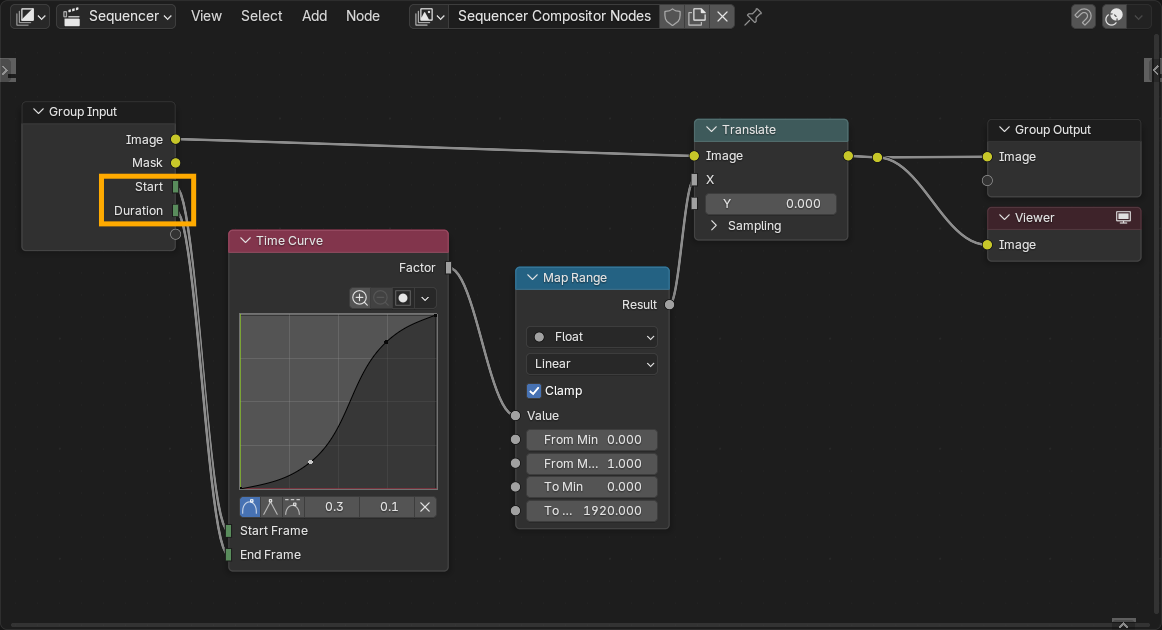Set curve handle type to Vector
The height and width of the screenshot is (630, 1162).
click(x=270, y=507)
